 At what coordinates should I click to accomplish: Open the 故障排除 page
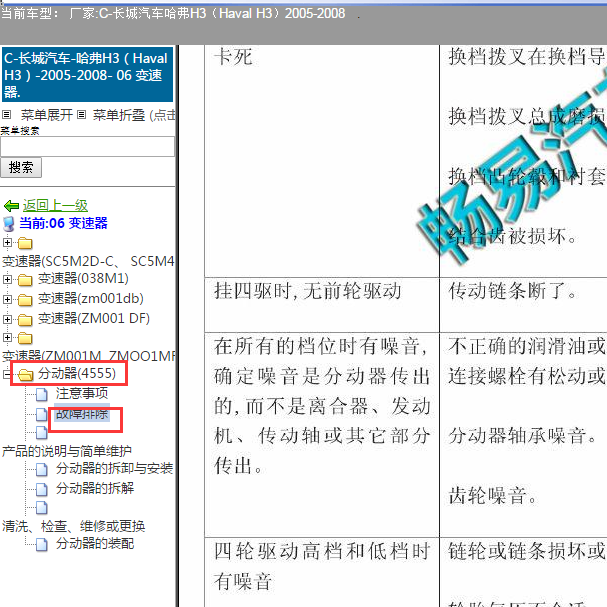82,414
